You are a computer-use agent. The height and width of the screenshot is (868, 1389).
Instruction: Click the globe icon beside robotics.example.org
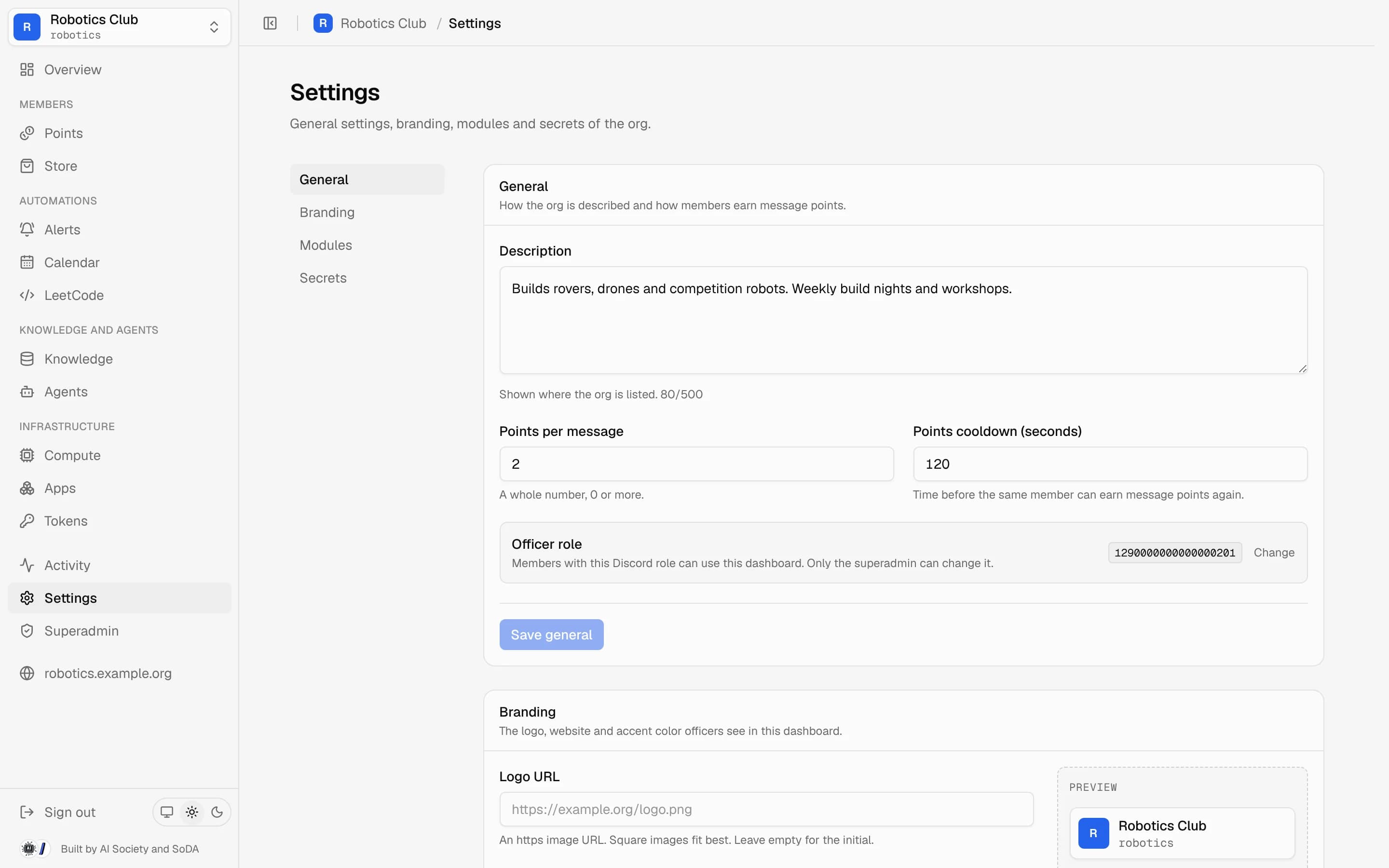pyautogui.click(x=27, y=673)
